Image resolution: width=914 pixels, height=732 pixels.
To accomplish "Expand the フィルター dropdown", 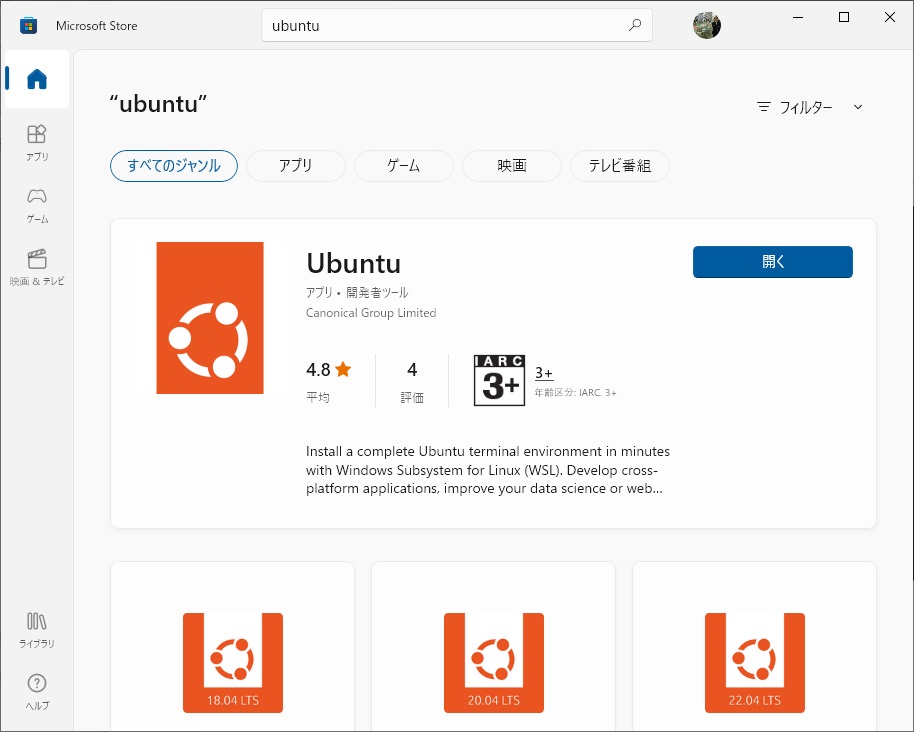I will [x=810, y=107].
